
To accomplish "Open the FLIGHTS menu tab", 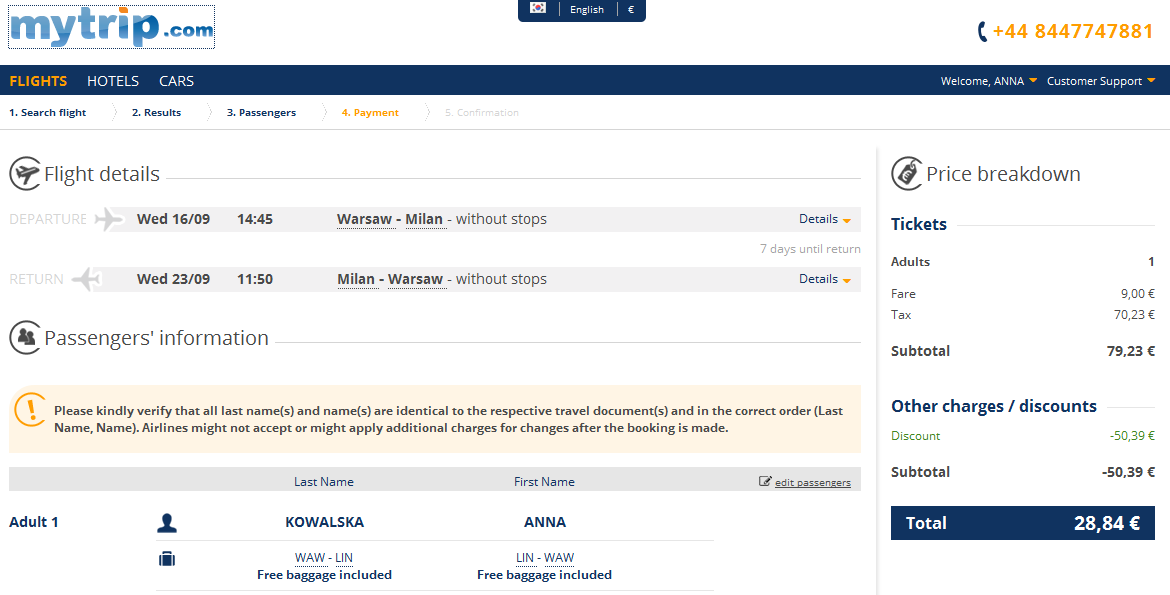I will pyautogui.click(x=38, y=81).
